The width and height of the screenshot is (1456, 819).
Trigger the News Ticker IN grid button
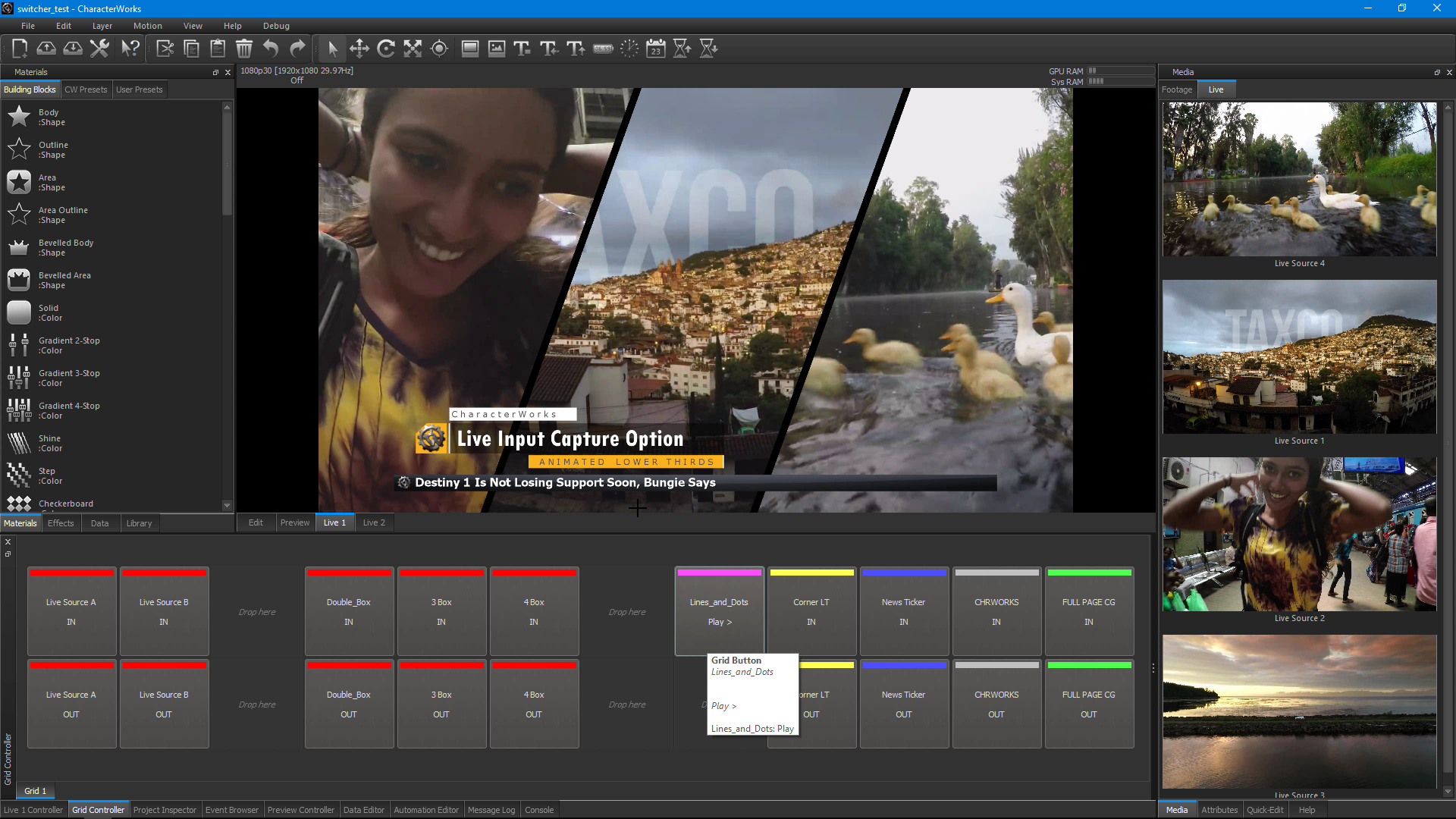(903, 611)
